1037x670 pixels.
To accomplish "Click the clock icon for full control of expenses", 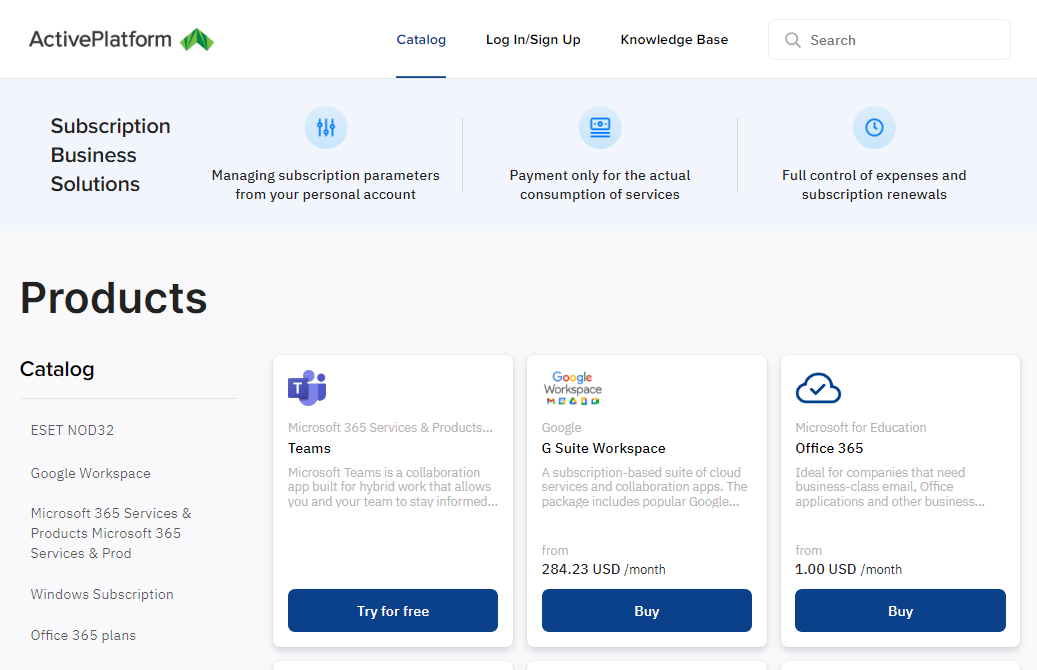I will (874, 127).
